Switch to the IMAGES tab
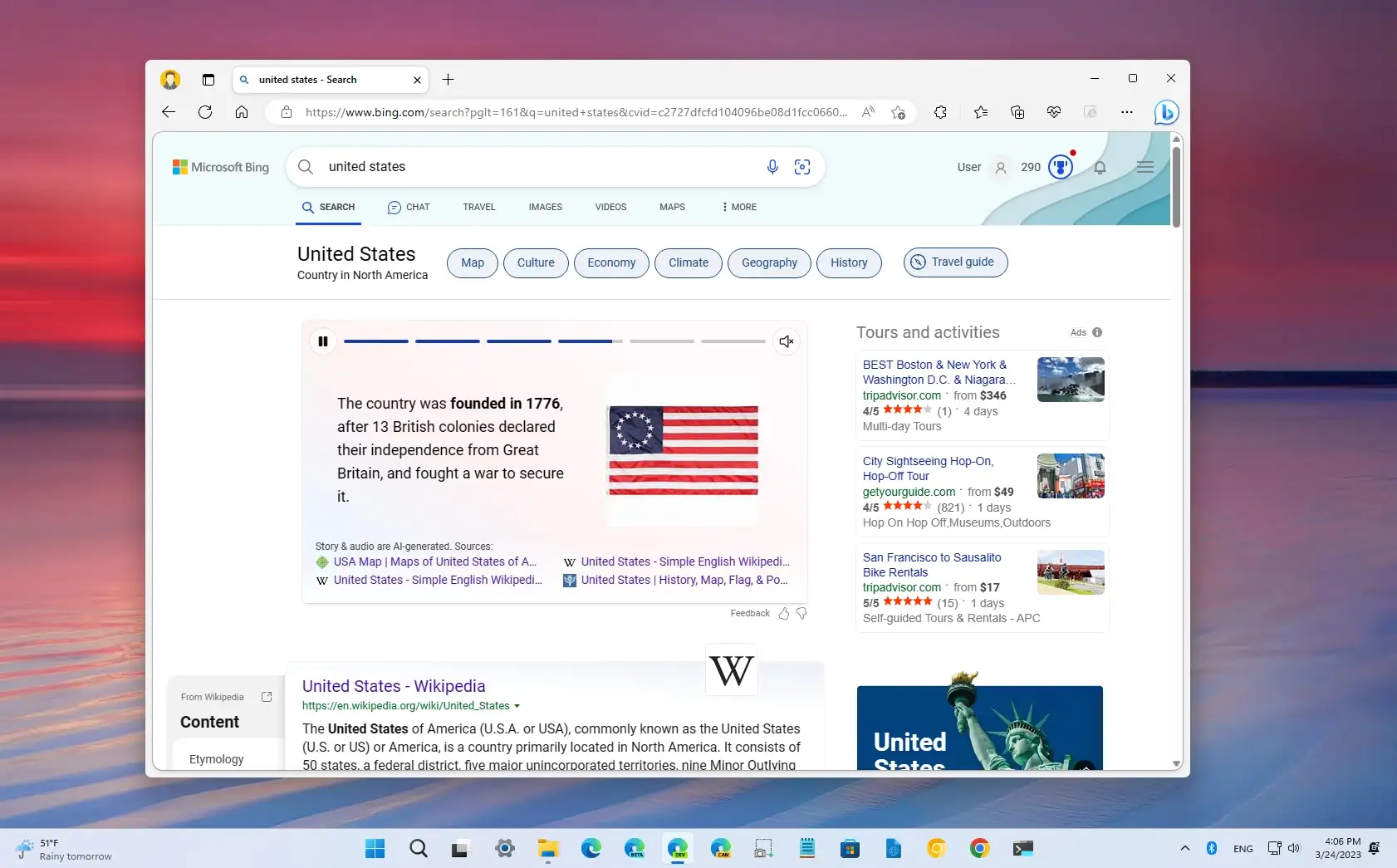The width and height of the screenshot is (1397, 868). [x=546, y=208]
